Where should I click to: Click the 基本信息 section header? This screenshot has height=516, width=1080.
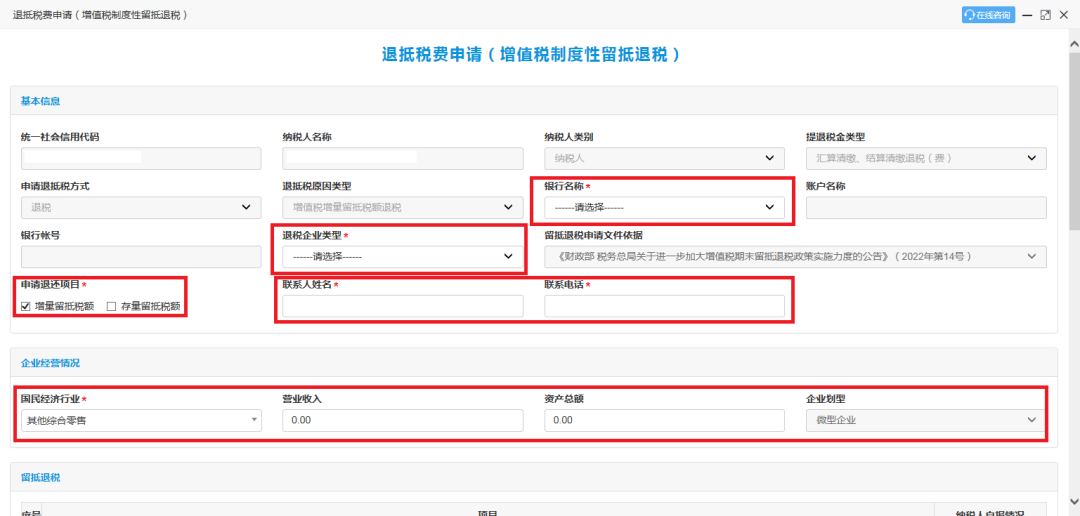pos(41,101)
